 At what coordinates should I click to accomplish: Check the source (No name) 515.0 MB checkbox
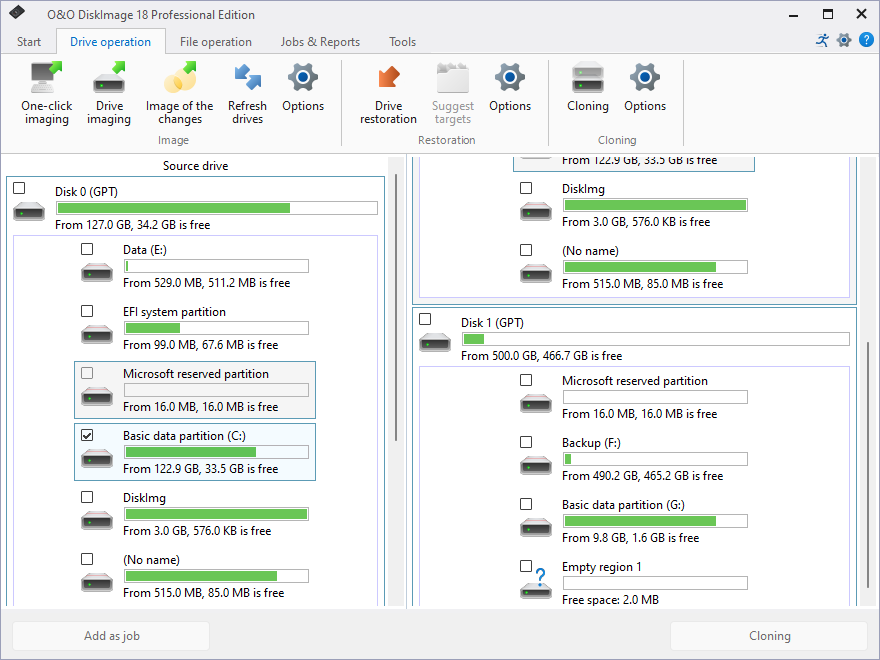pyautogui.click(x=87, y=559)
